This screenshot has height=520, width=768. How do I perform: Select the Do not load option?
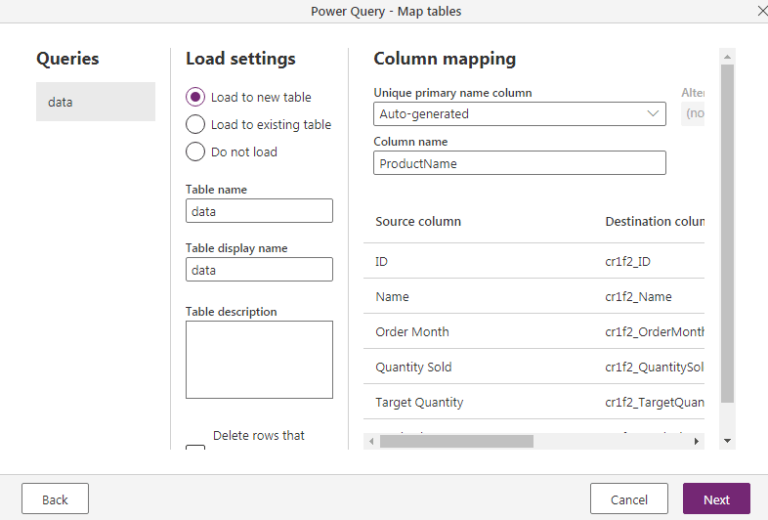[x=196, y=152]
